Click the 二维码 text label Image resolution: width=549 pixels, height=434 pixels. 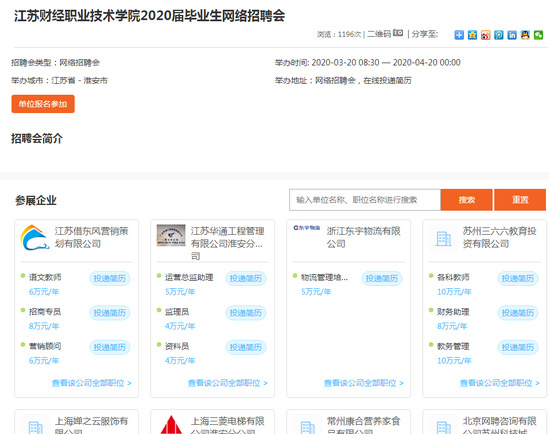pos(379,34)
